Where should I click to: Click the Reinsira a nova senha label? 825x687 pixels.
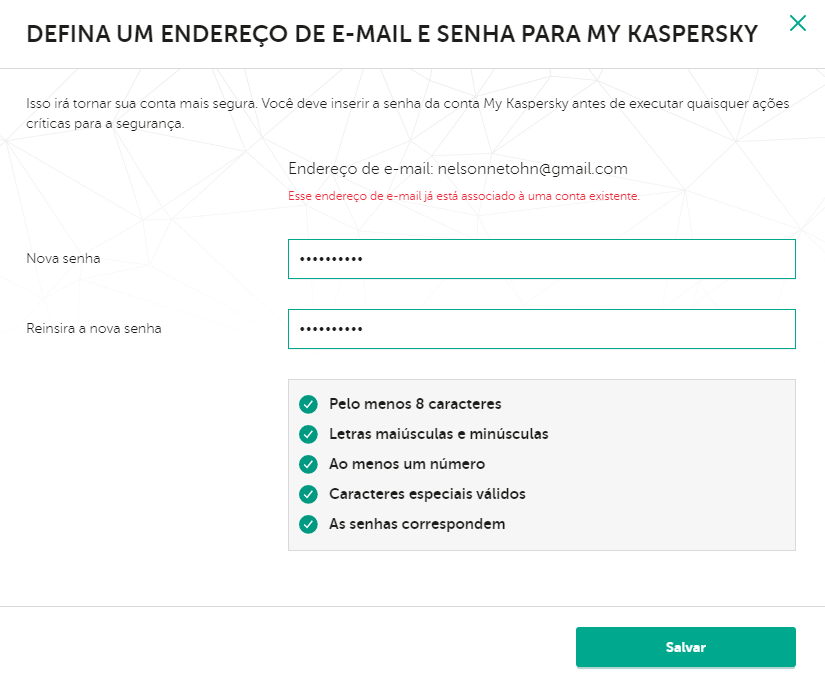click(94, 329)
